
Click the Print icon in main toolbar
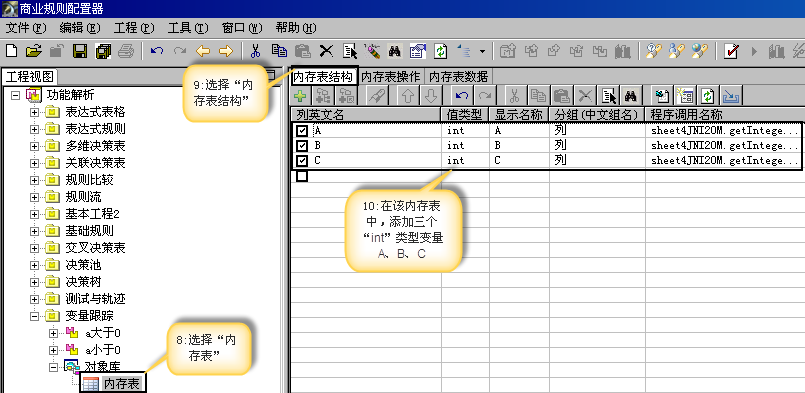[126, 51]
